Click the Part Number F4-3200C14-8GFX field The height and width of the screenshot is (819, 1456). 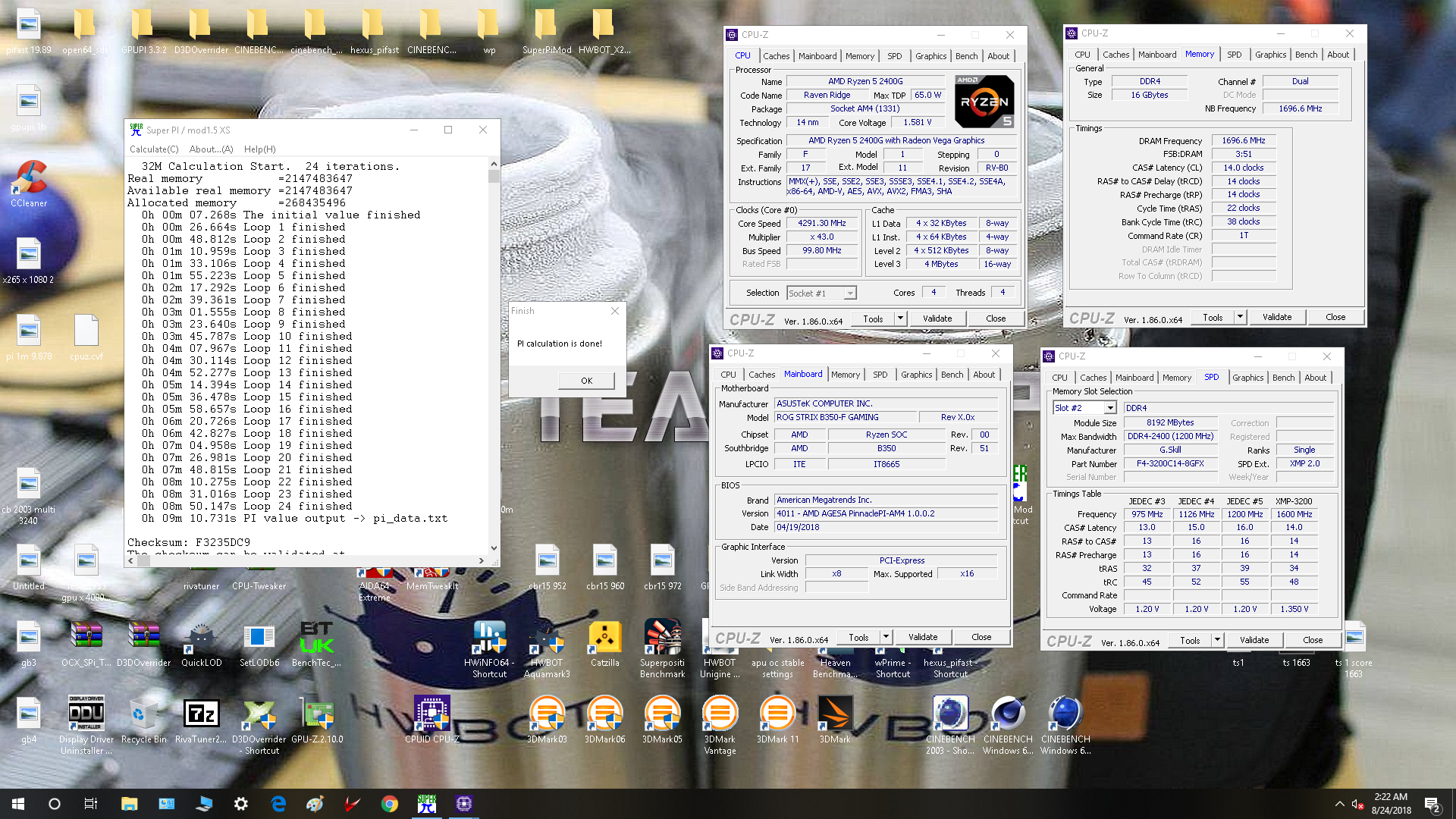(1170, 463)
